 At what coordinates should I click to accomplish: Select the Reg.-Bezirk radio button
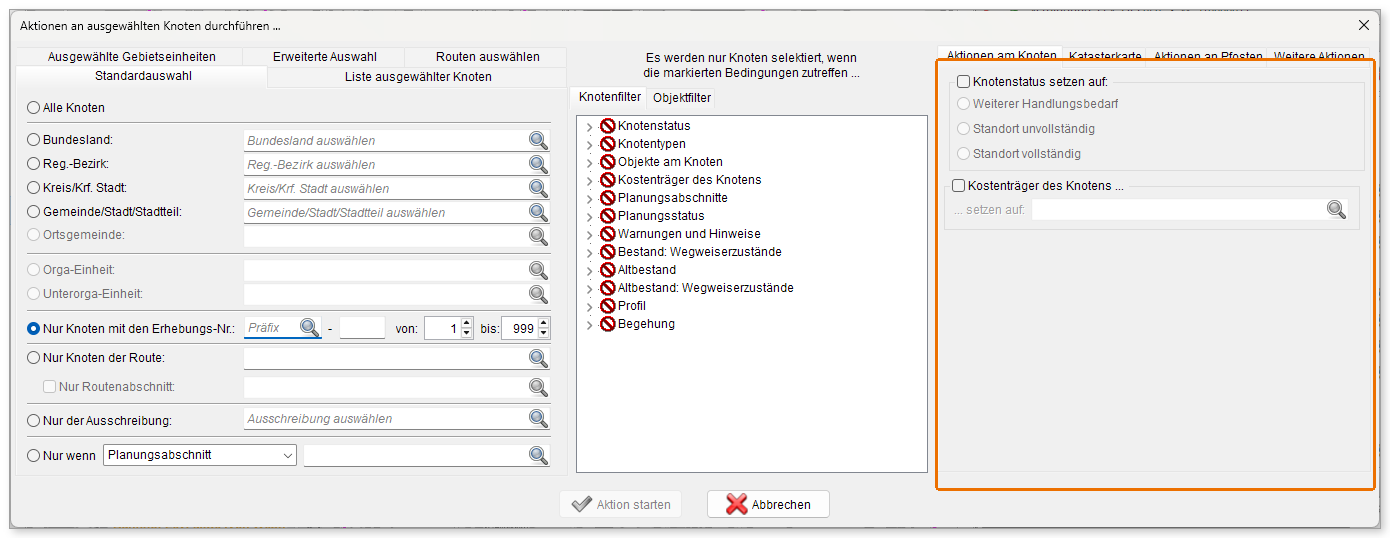click(34, 164)
